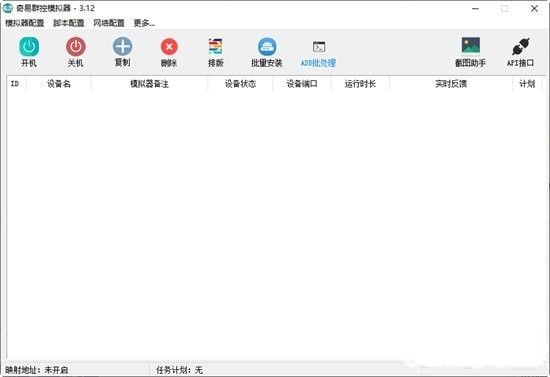Viewport: 550px width, 377px height.
Task: Click the app logo in title bar
Action: tap(8, 8)
